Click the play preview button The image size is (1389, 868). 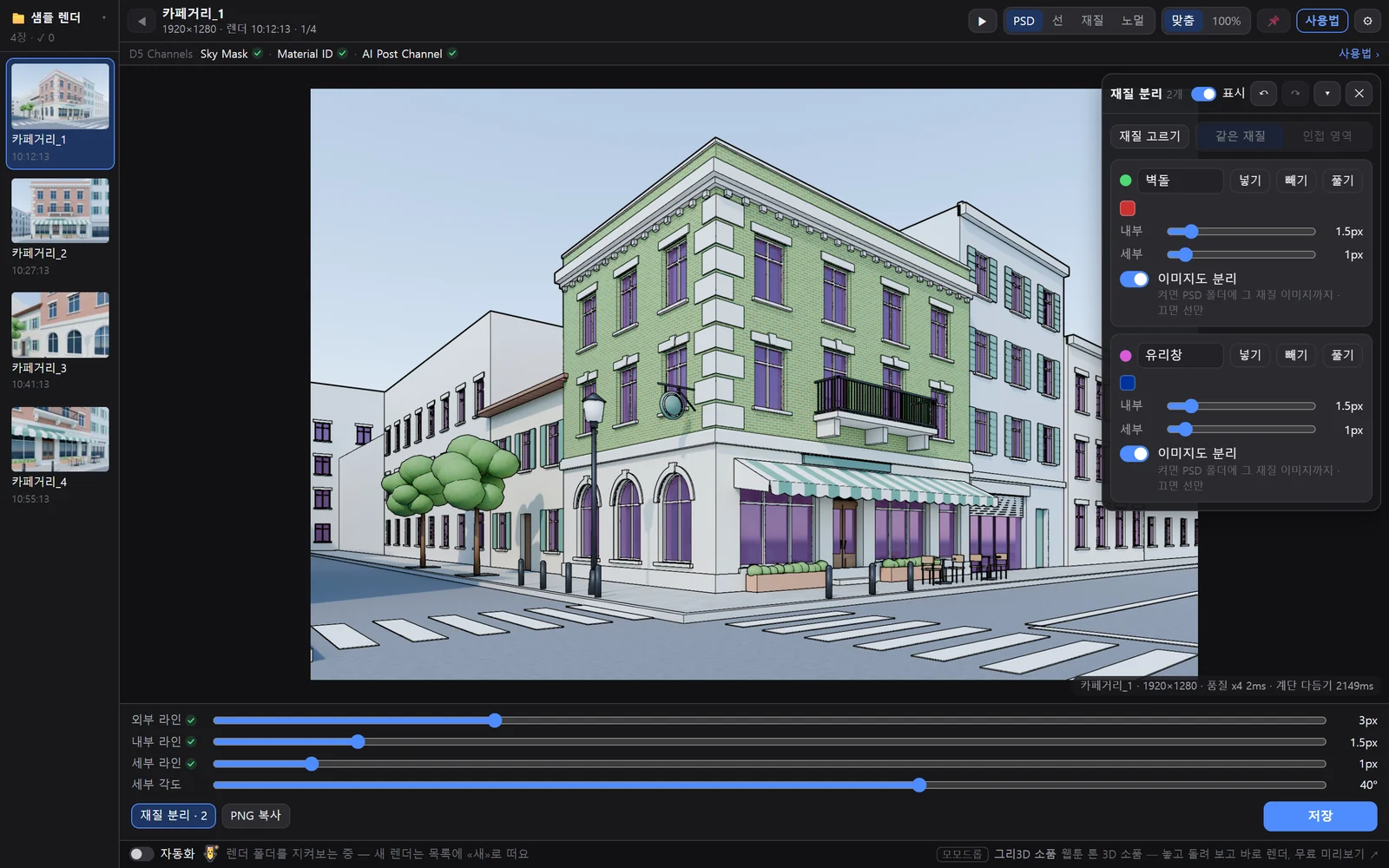point(982,21)
